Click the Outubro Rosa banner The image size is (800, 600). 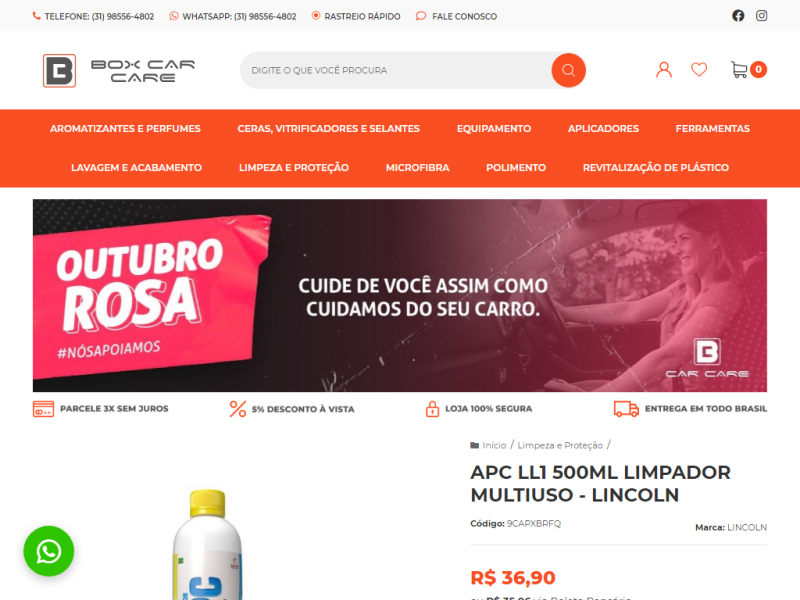(x=399, y=295)
